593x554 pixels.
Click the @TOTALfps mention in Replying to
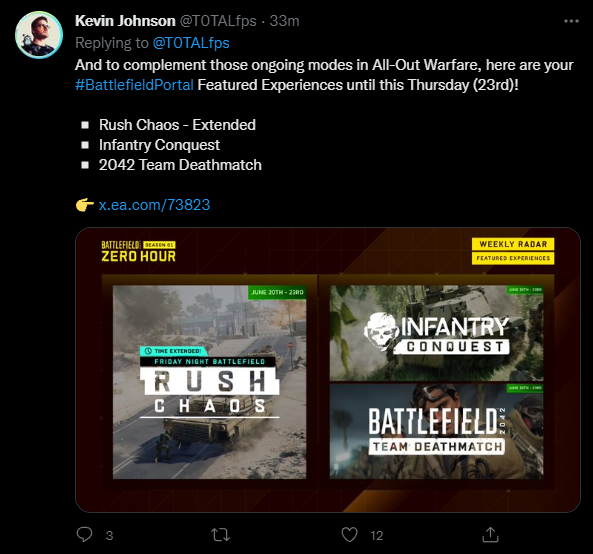[191, 43]
